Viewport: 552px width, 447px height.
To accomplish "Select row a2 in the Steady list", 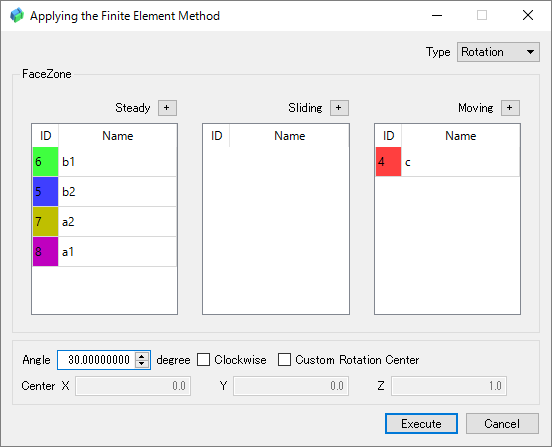I will 105,221.
